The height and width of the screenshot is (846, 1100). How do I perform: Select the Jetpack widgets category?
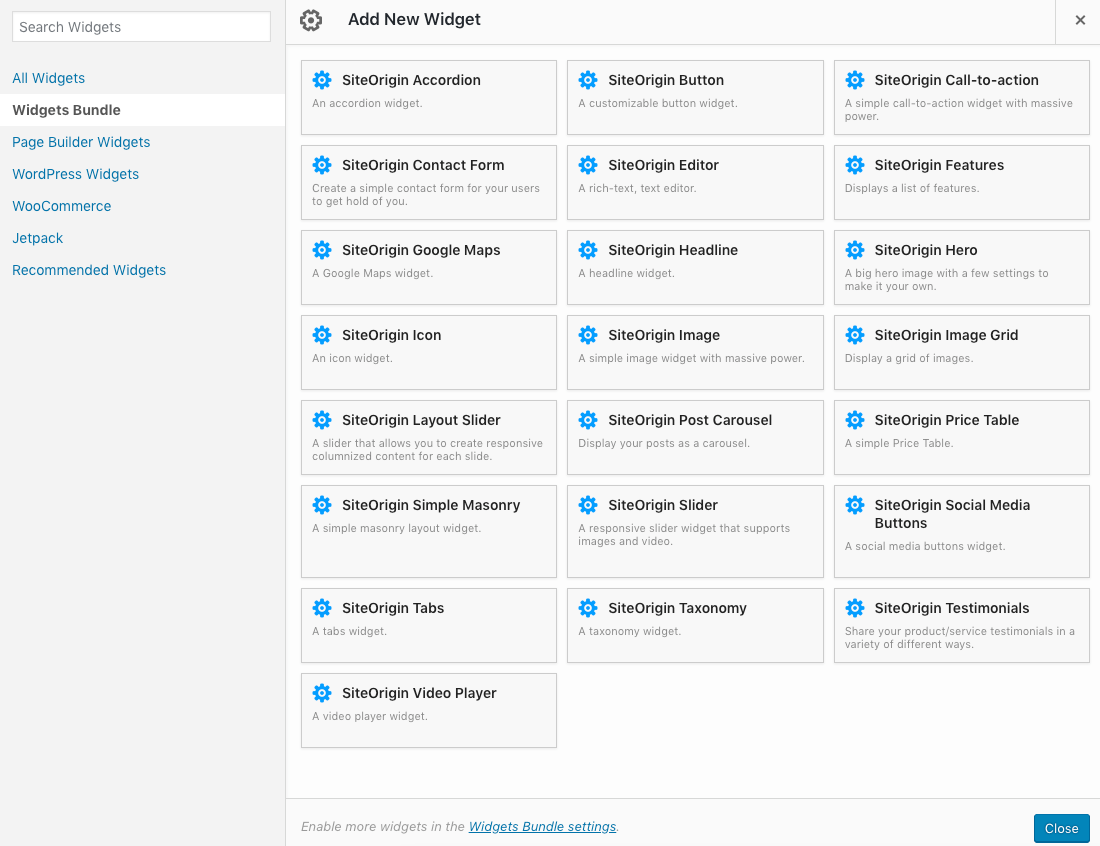coord(37,238)
